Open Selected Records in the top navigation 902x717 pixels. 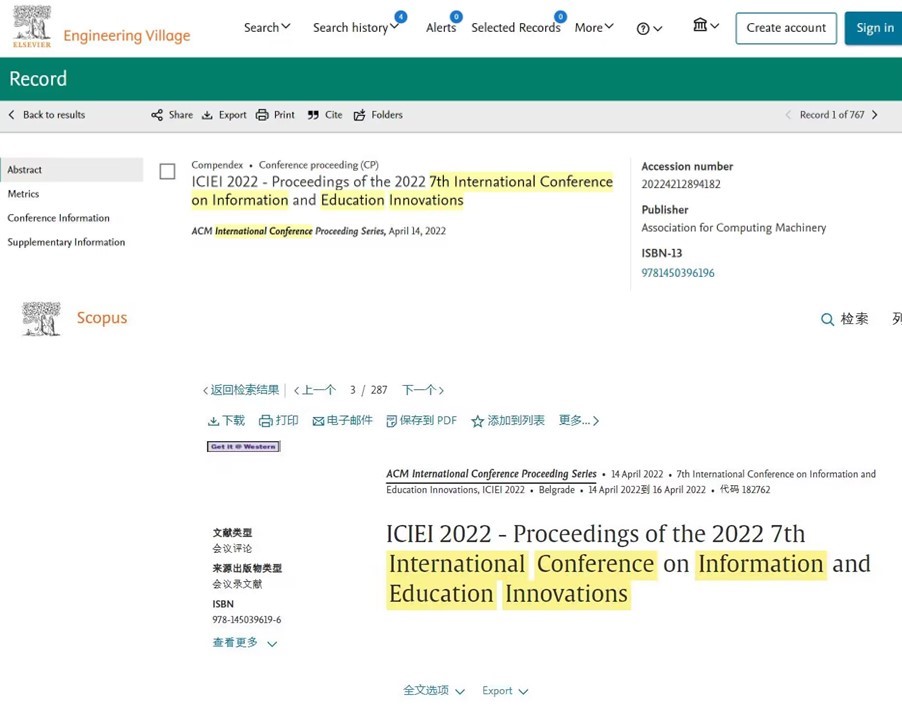pos(516,27)
